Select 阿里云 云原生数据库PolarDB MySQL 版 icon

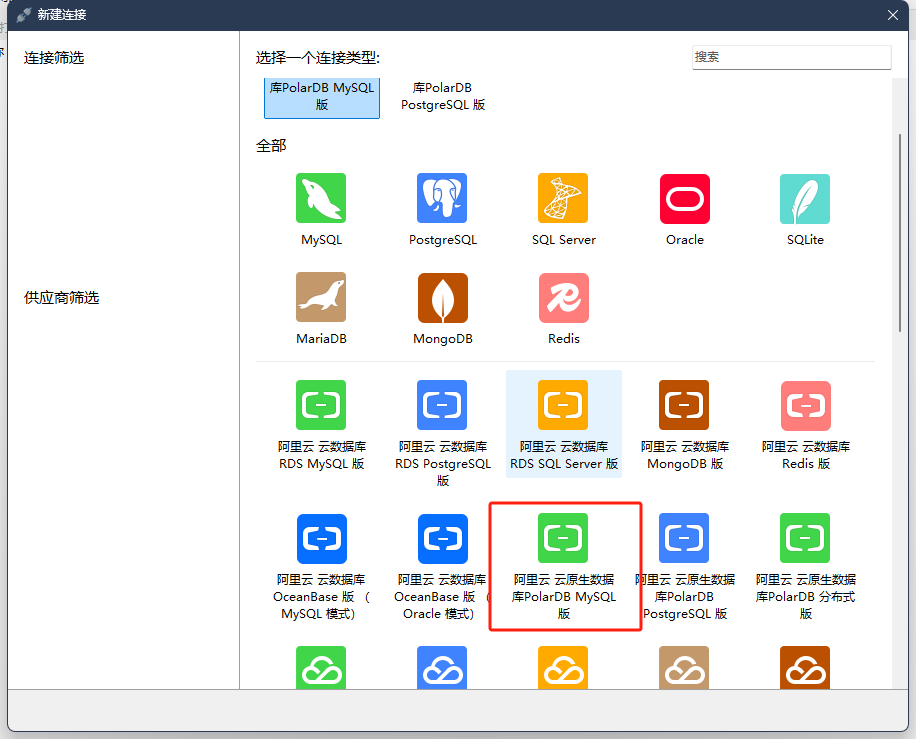click(563, 538)
